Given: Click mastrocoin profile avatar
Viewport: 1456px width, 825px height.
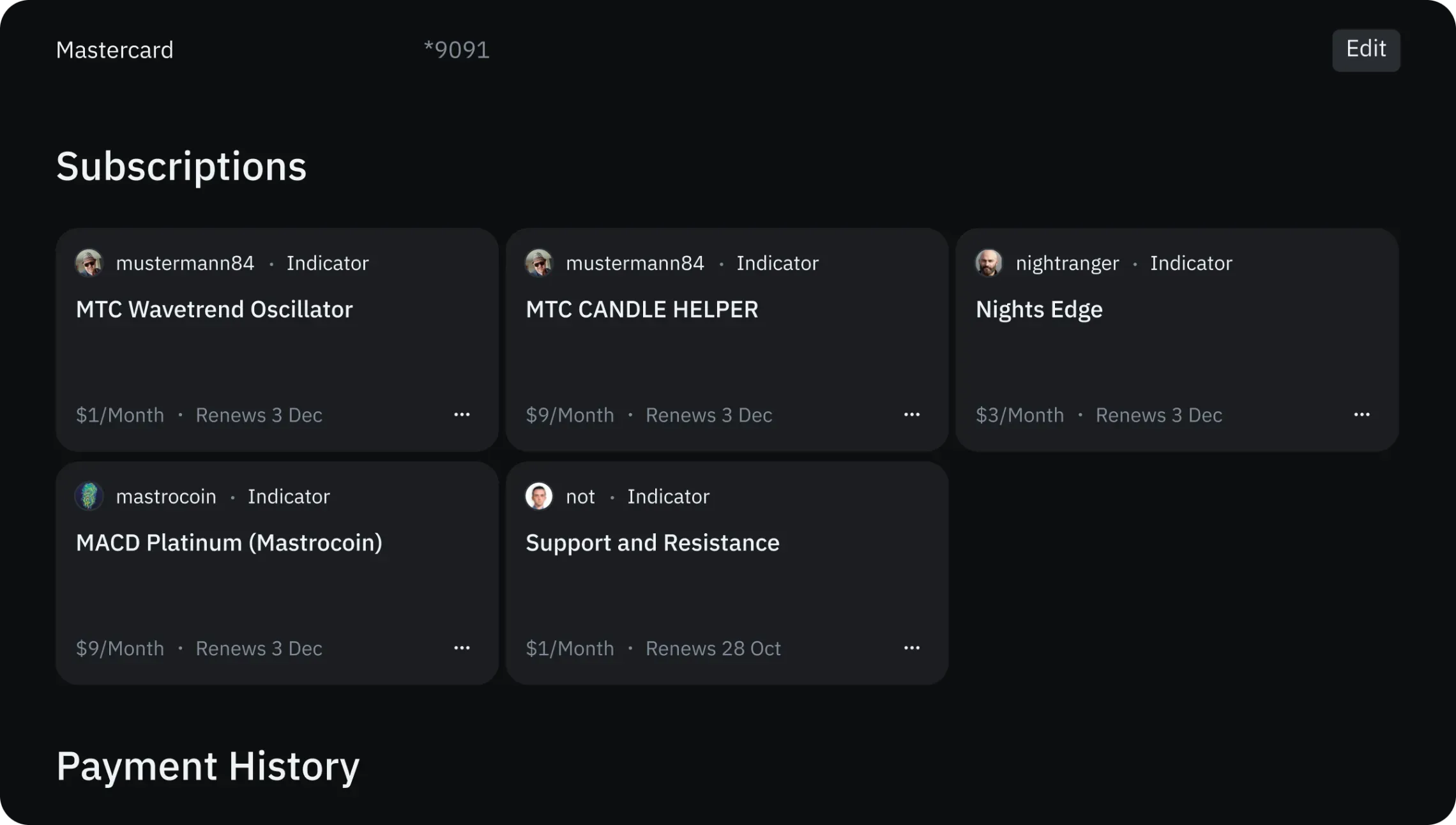Looking at the screenshot, I should click(89, 496).
